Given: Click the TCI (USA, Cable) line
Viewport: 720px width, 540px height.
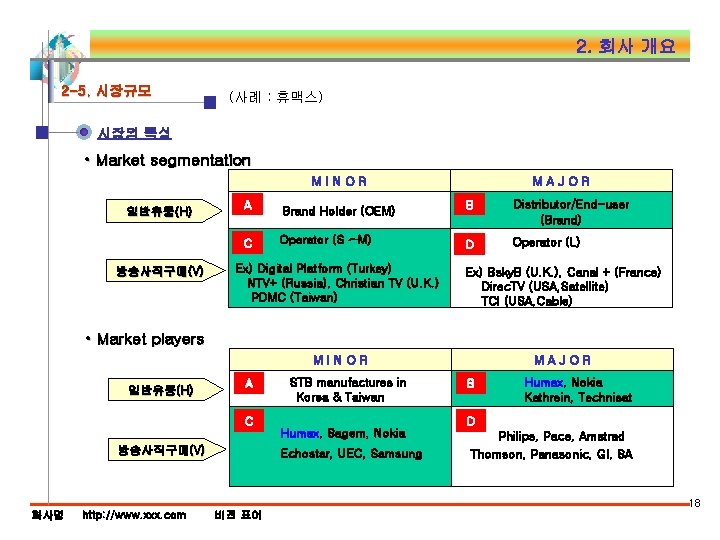Looking at the screenshot, I should (526, 301).
